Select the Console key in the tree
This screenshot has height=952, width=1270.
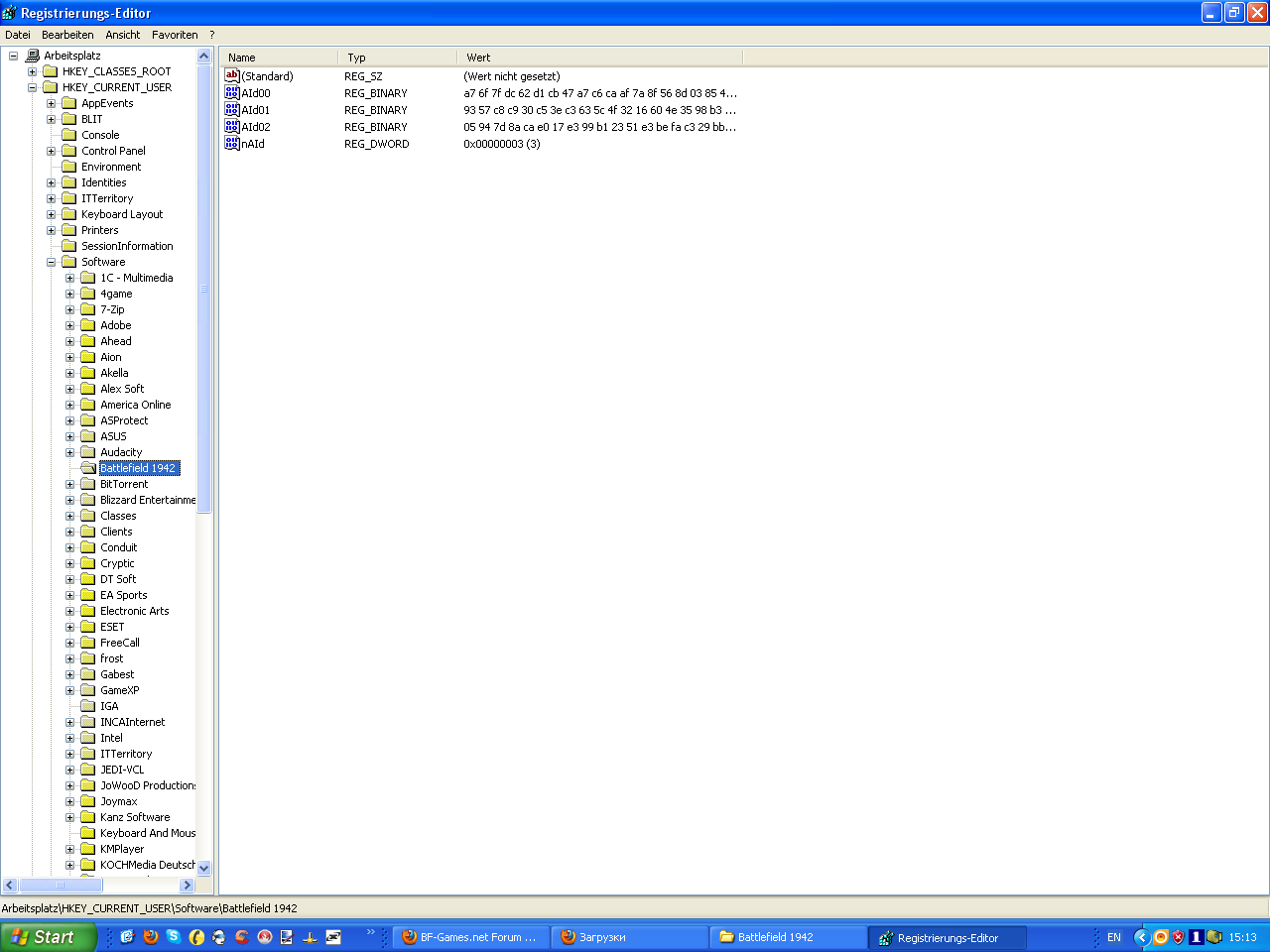click(100, 135)
